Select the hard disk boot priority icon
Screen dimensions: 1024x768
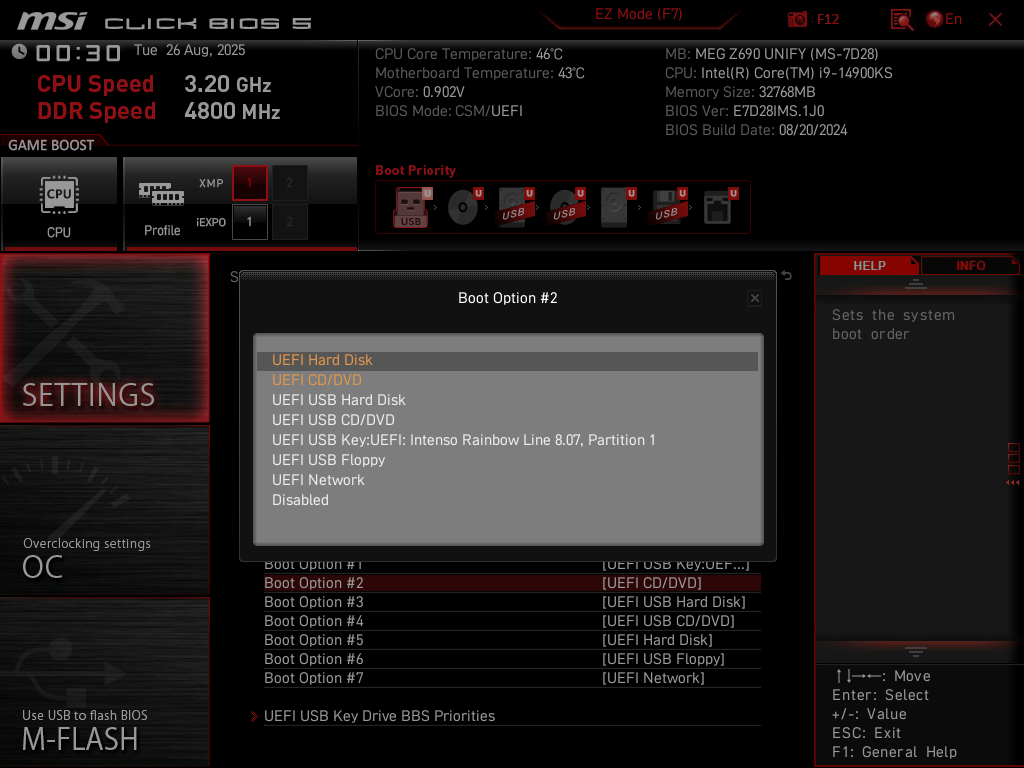point(617,207)
